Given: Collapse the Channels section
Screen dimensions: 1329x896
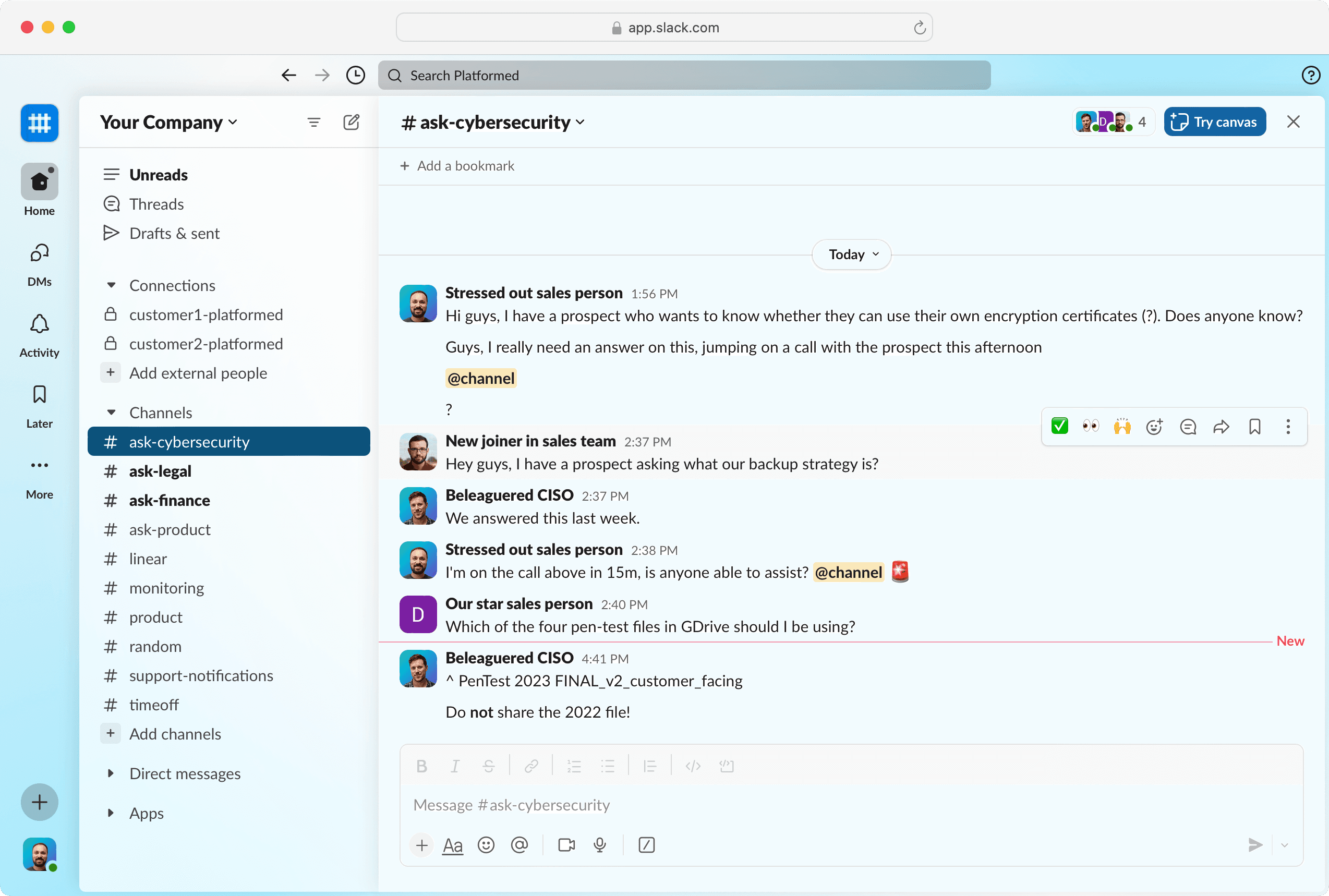Looking at the screenshot, I should 112,413.
